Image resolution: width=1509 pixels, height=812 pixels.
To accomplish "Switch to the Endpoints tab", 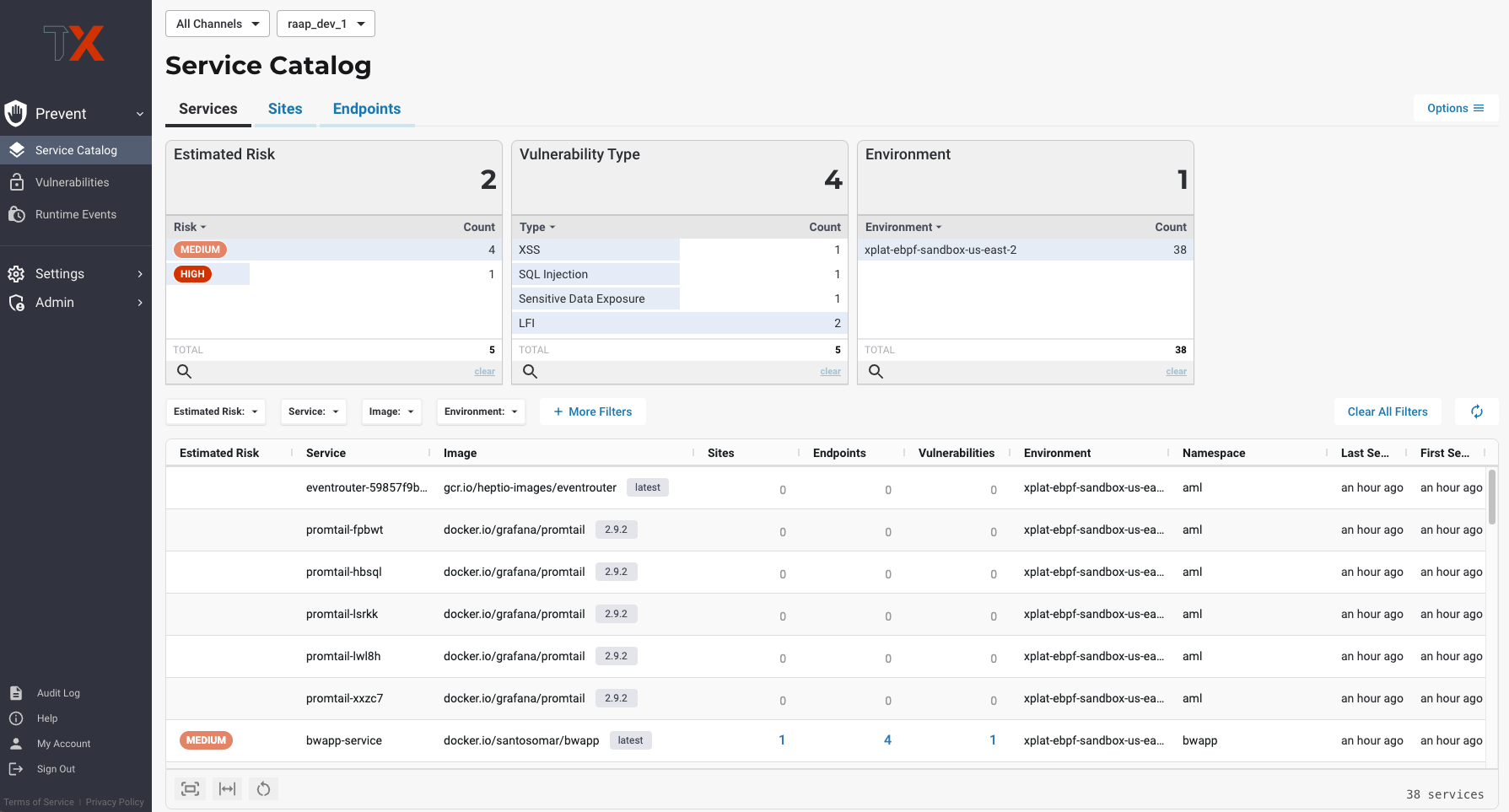I will pyautogui.click(x=367, y=109).
